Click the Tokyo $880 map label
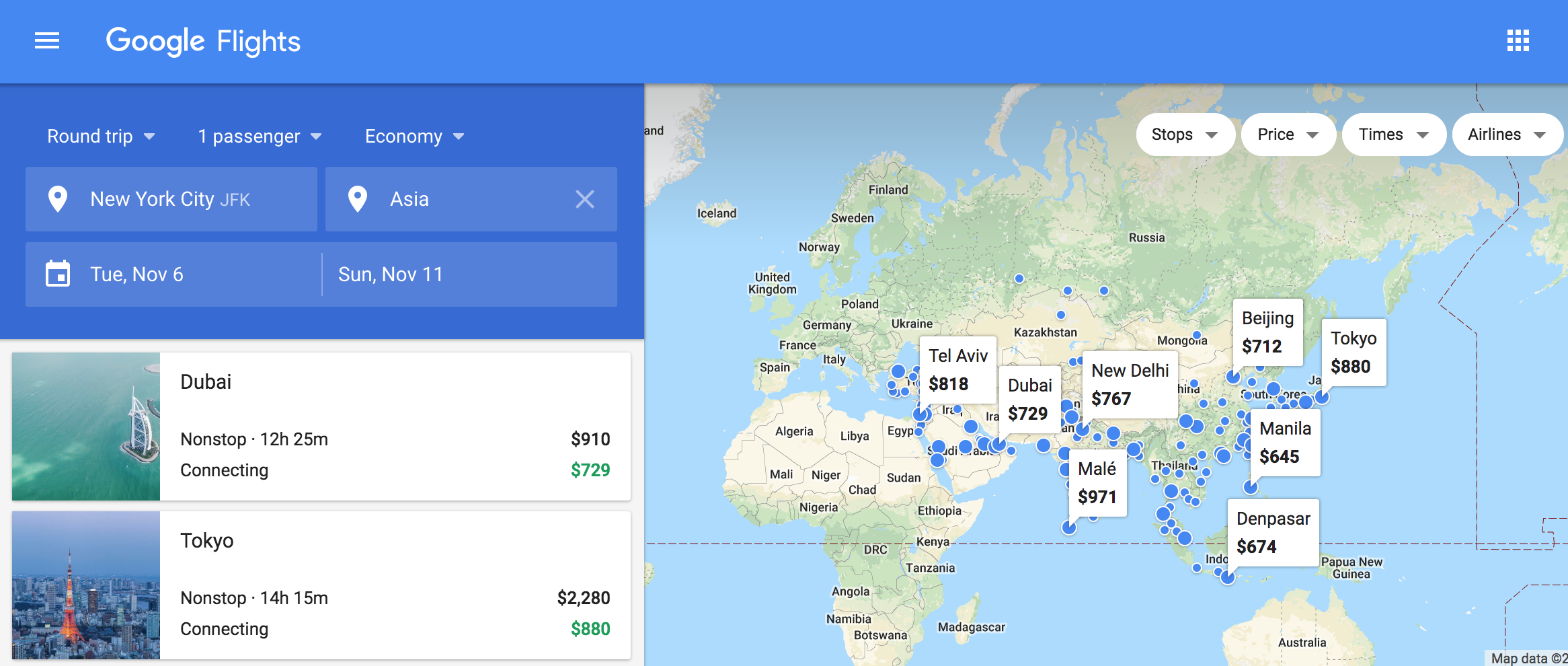 1354,353
